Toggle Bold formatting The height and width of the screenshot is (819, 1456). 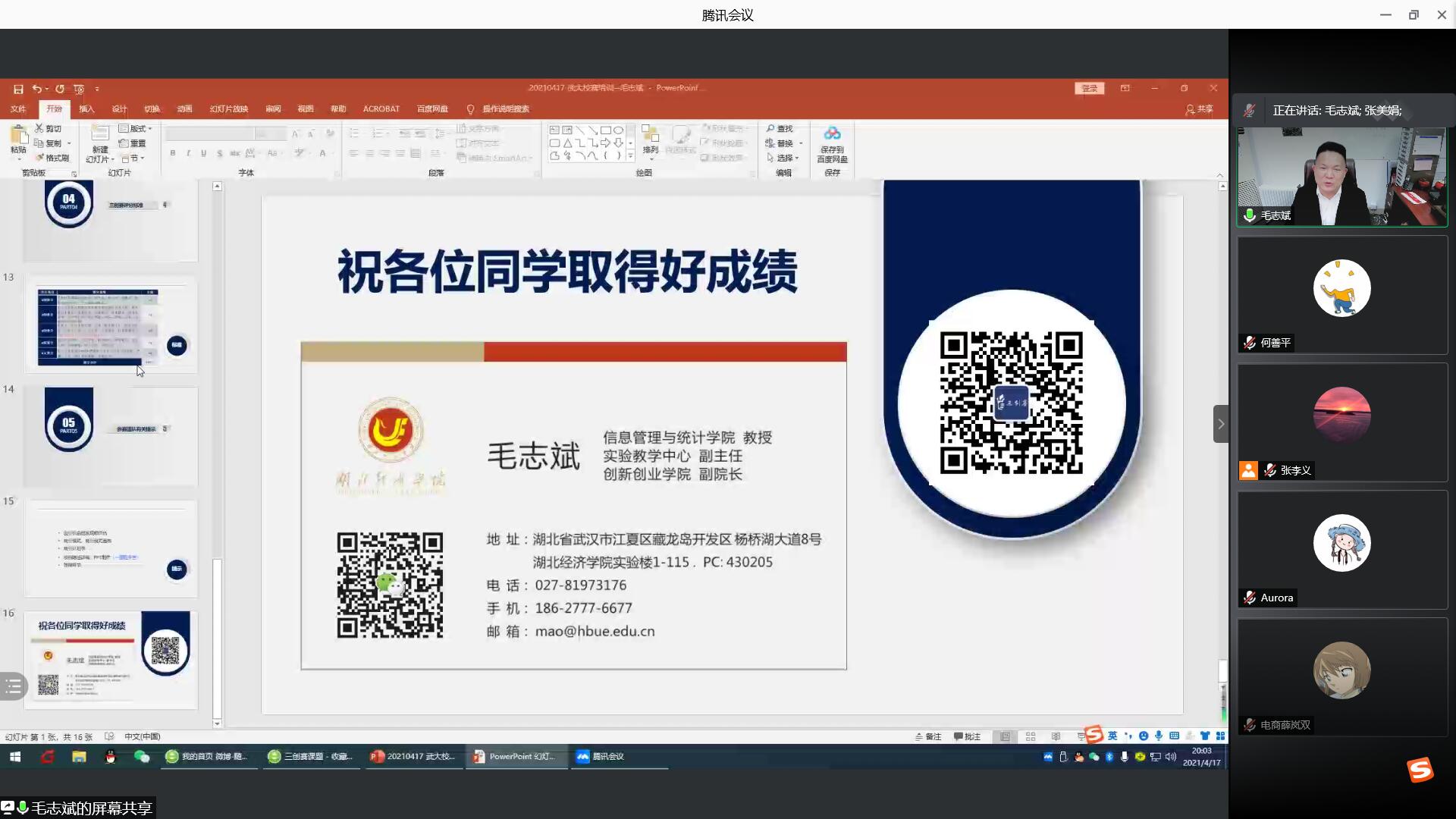(x=173, y=153)
